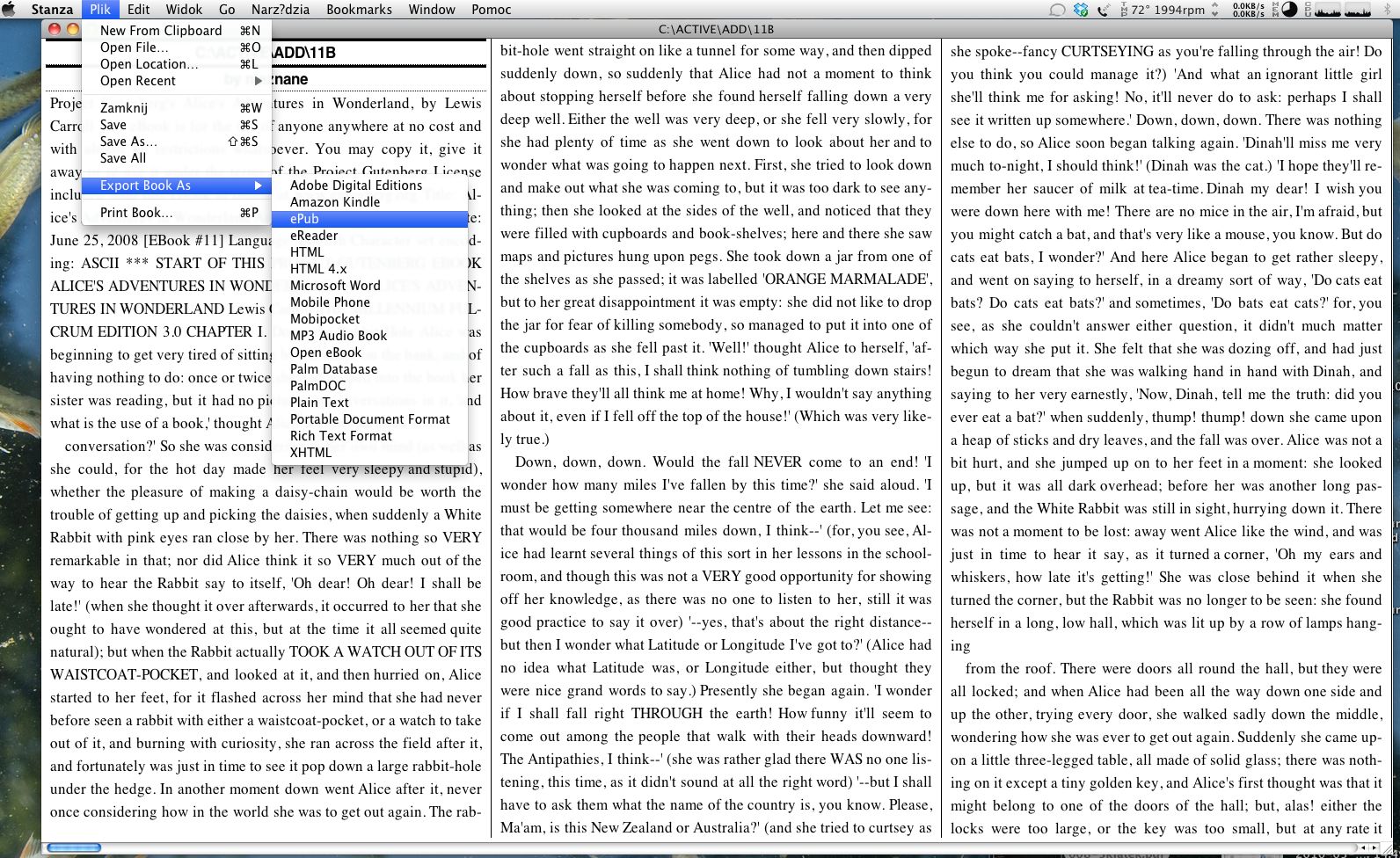Click the horizontal scrollbar thumb
The image size is (1400, 858).
point(75,848)
